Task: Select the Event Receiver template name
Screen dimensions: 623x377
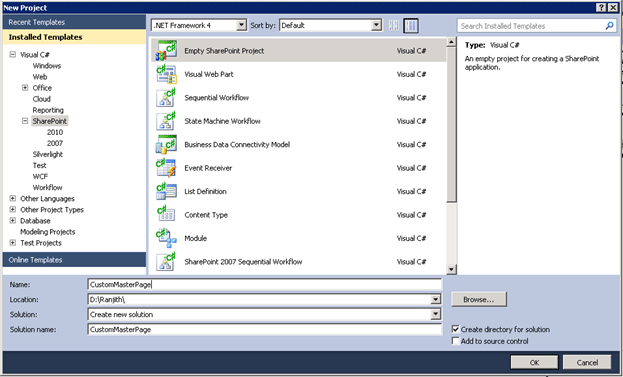Action: [x=208, y=168]
